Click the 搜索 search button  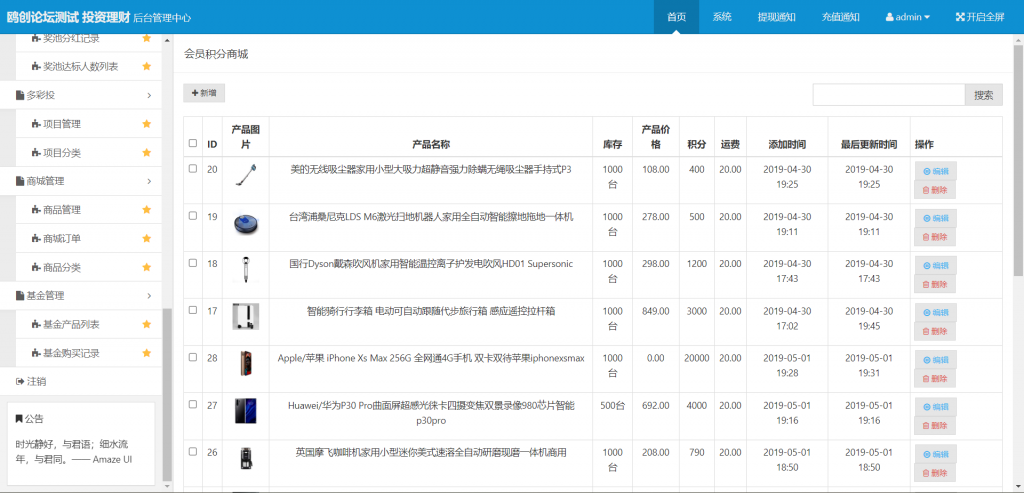[x=984, y=95]
